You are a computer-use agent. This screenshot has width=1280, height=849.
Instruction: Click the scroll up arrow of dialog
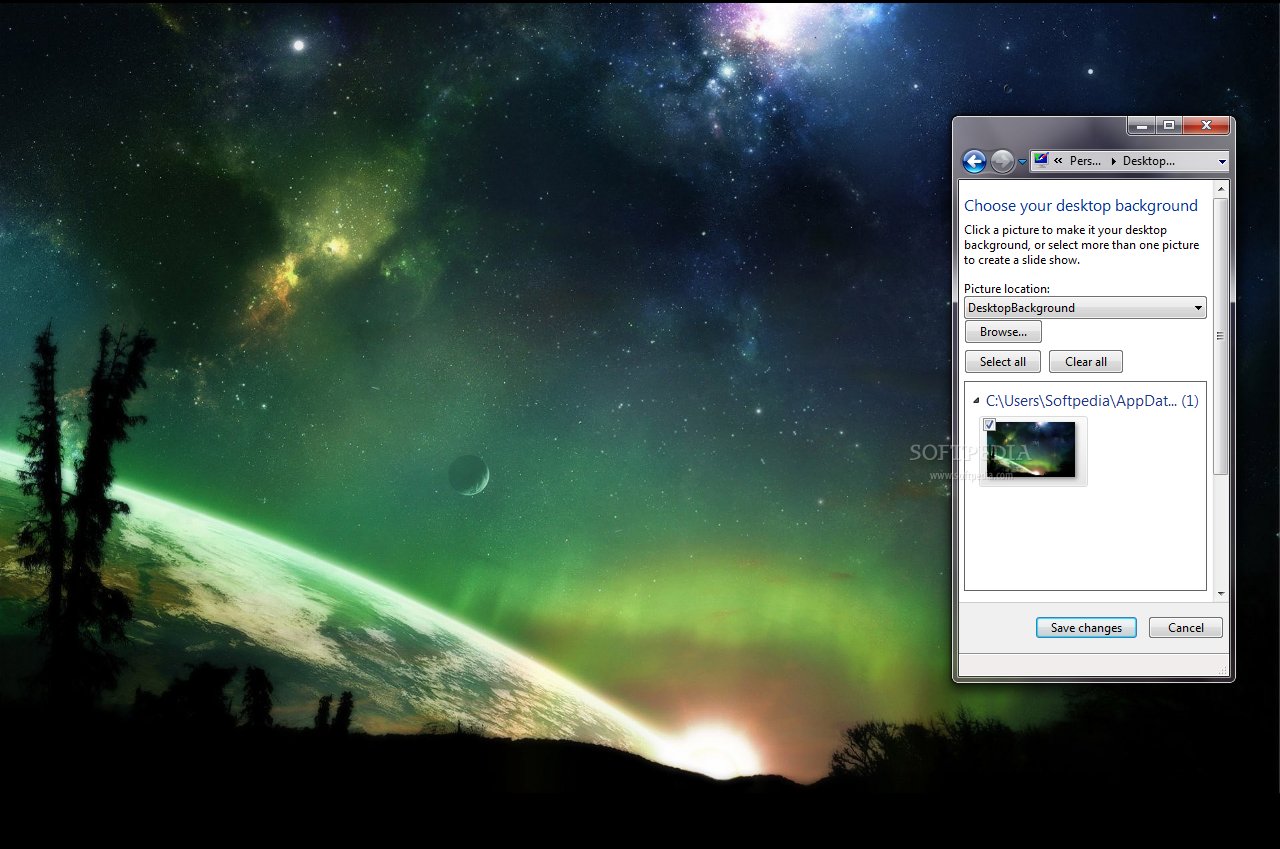(1221, 188)
